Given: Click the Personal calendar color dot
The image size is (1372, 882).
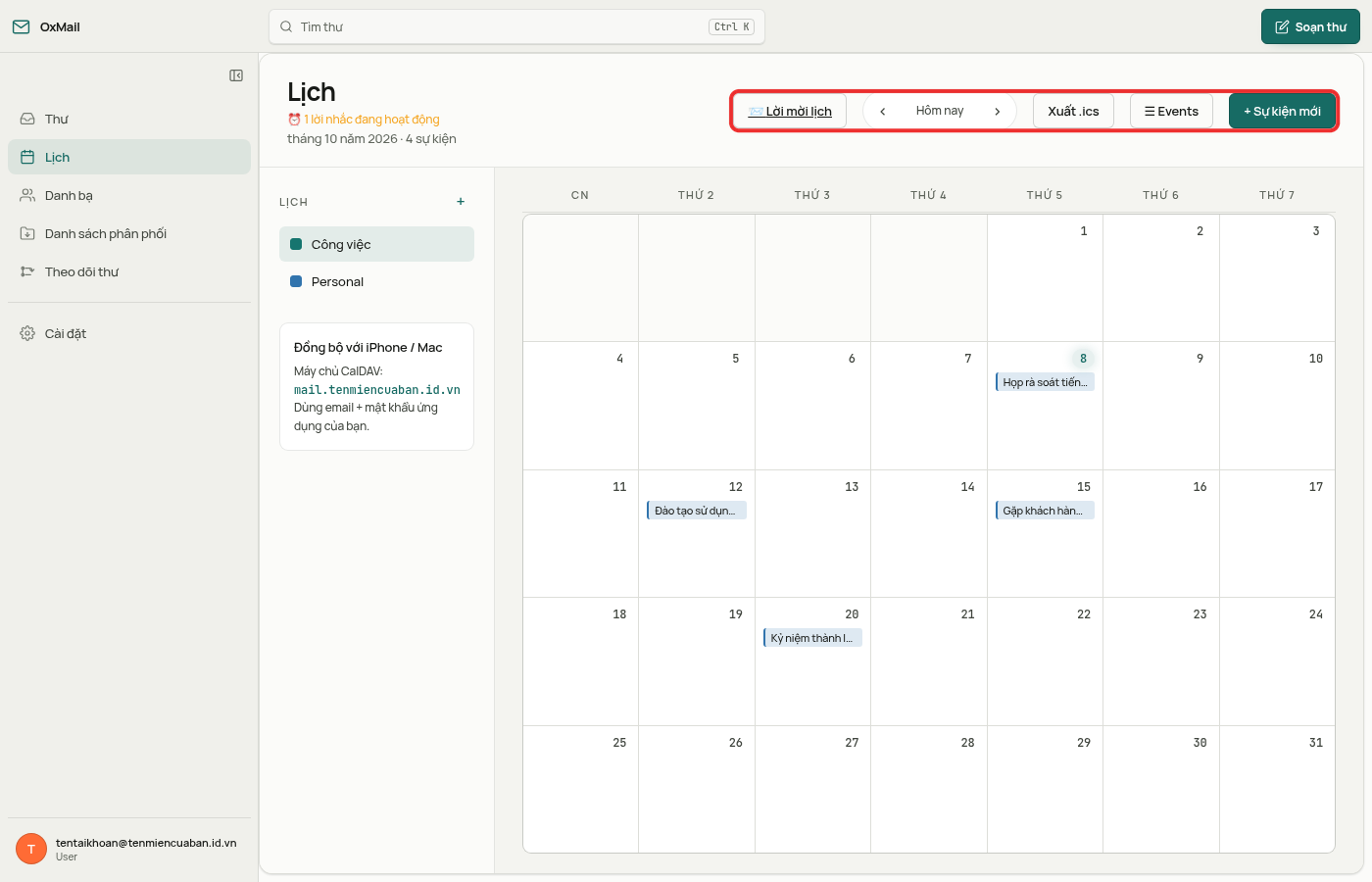Looking at the screenshot, I should point(296,281).
